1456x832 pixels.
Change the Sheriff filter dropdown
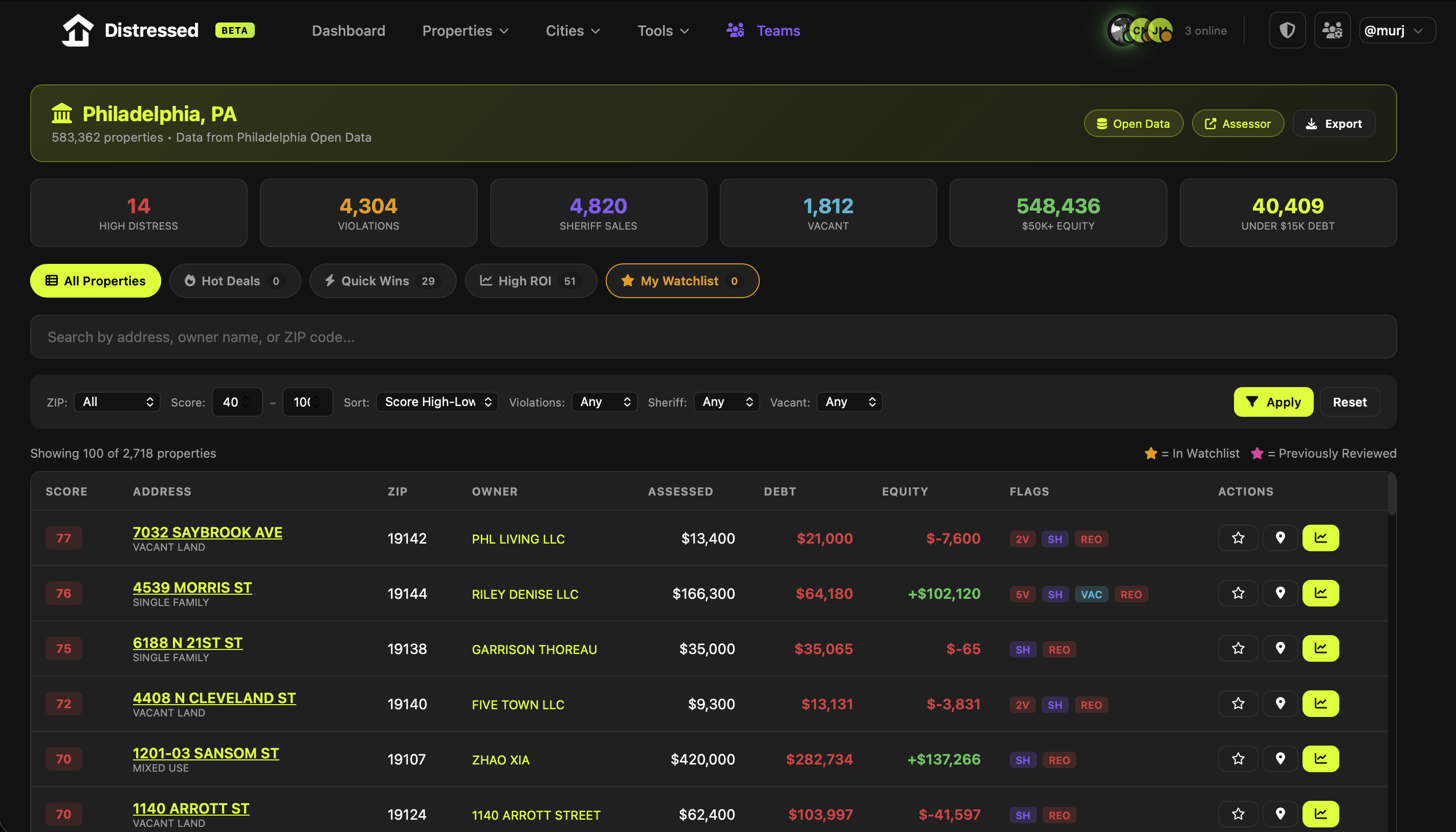[x=726, y=402]
